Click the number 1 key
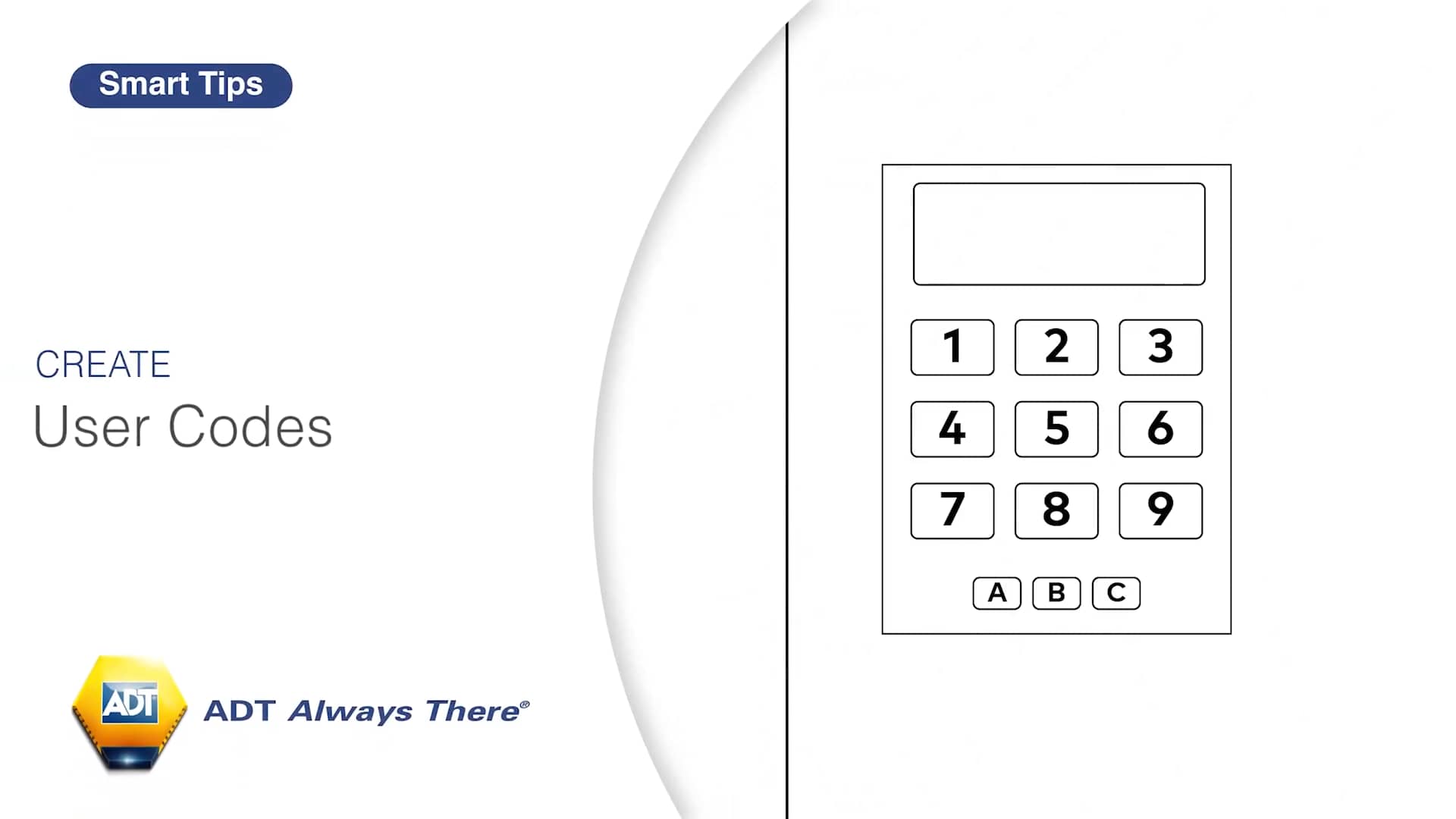Image resolution: width=1456 pixels, height=819 pixels. point(952,347)
